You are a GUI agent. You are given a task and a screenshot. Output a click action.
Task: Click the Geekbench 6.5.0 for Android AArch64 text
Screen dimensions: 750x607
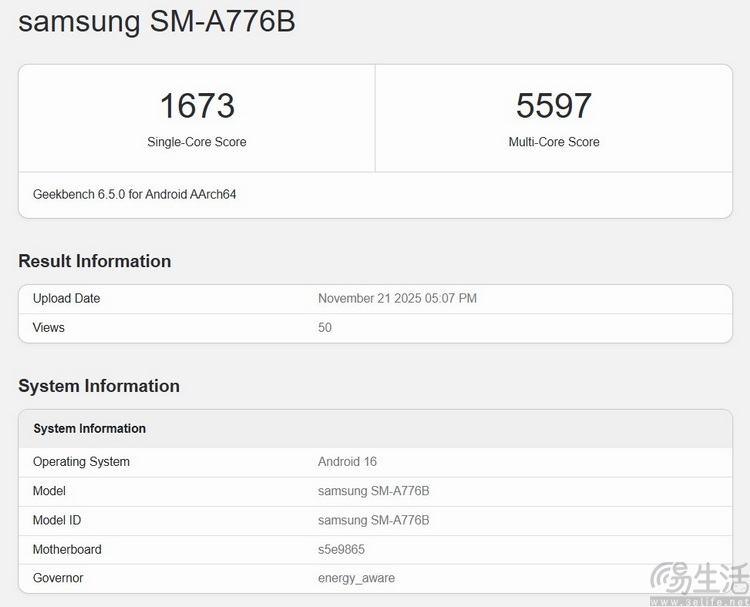pos(135,194)
